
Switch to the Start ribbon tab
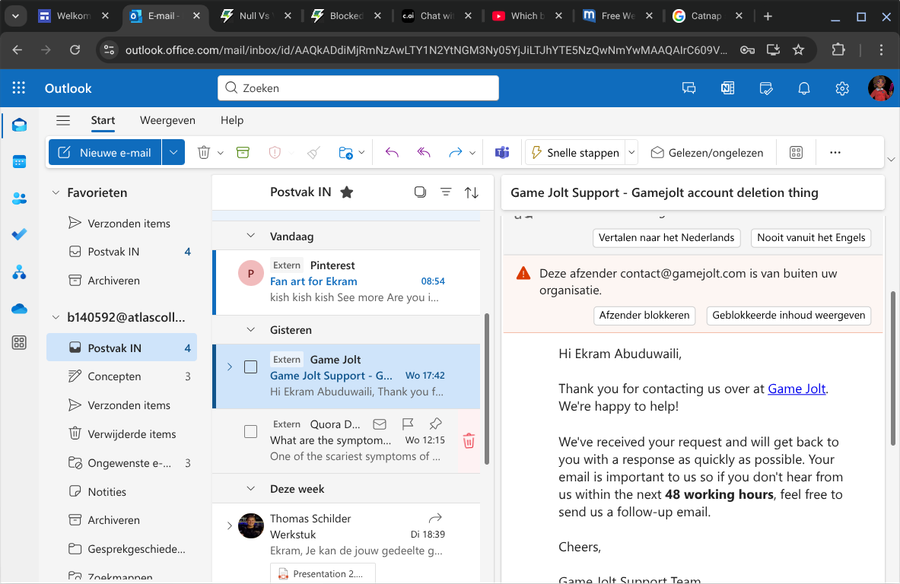[103, 120]
